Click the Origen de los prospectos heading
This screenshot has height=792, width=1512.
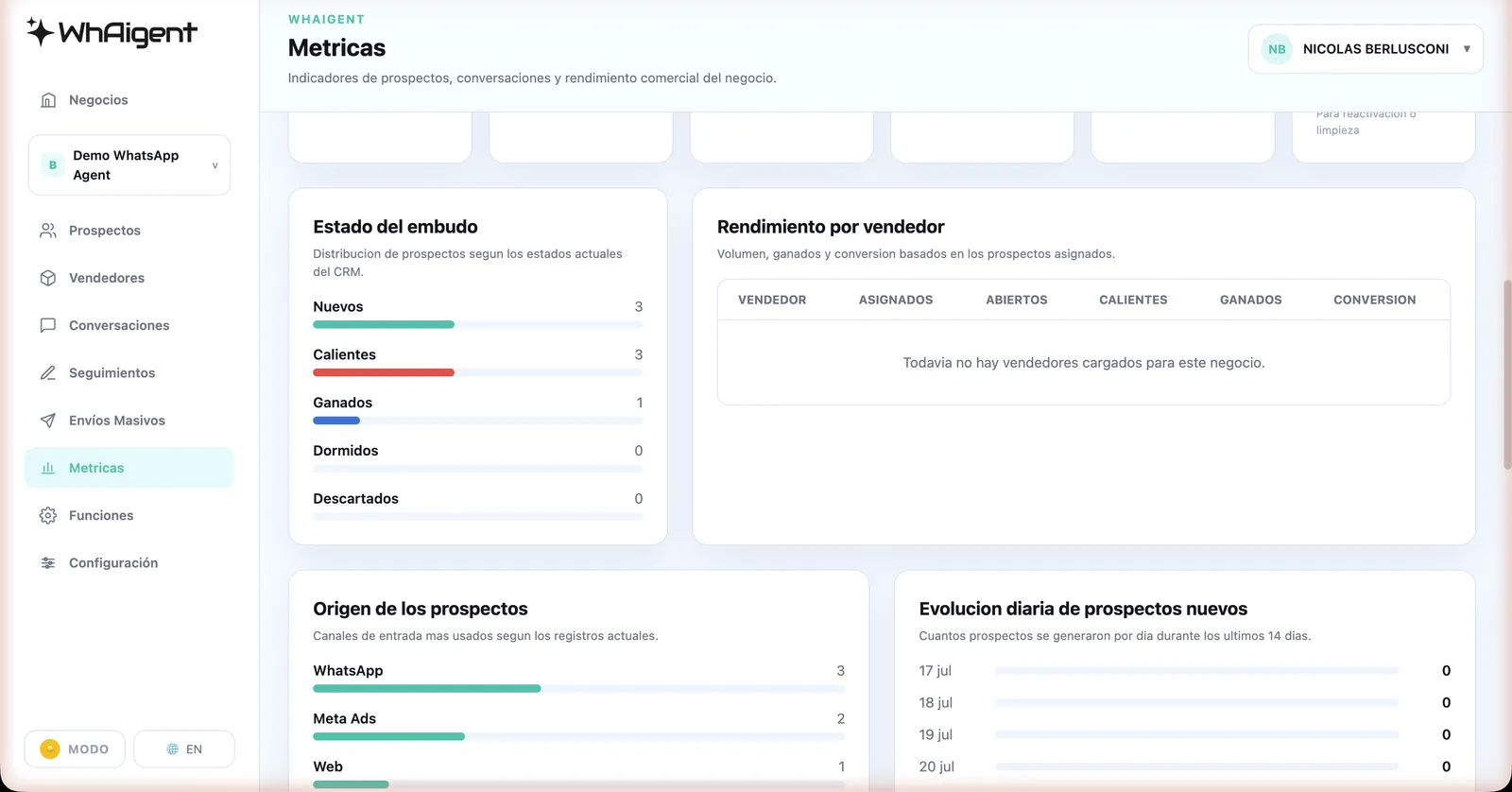click(x=421, y=609)
